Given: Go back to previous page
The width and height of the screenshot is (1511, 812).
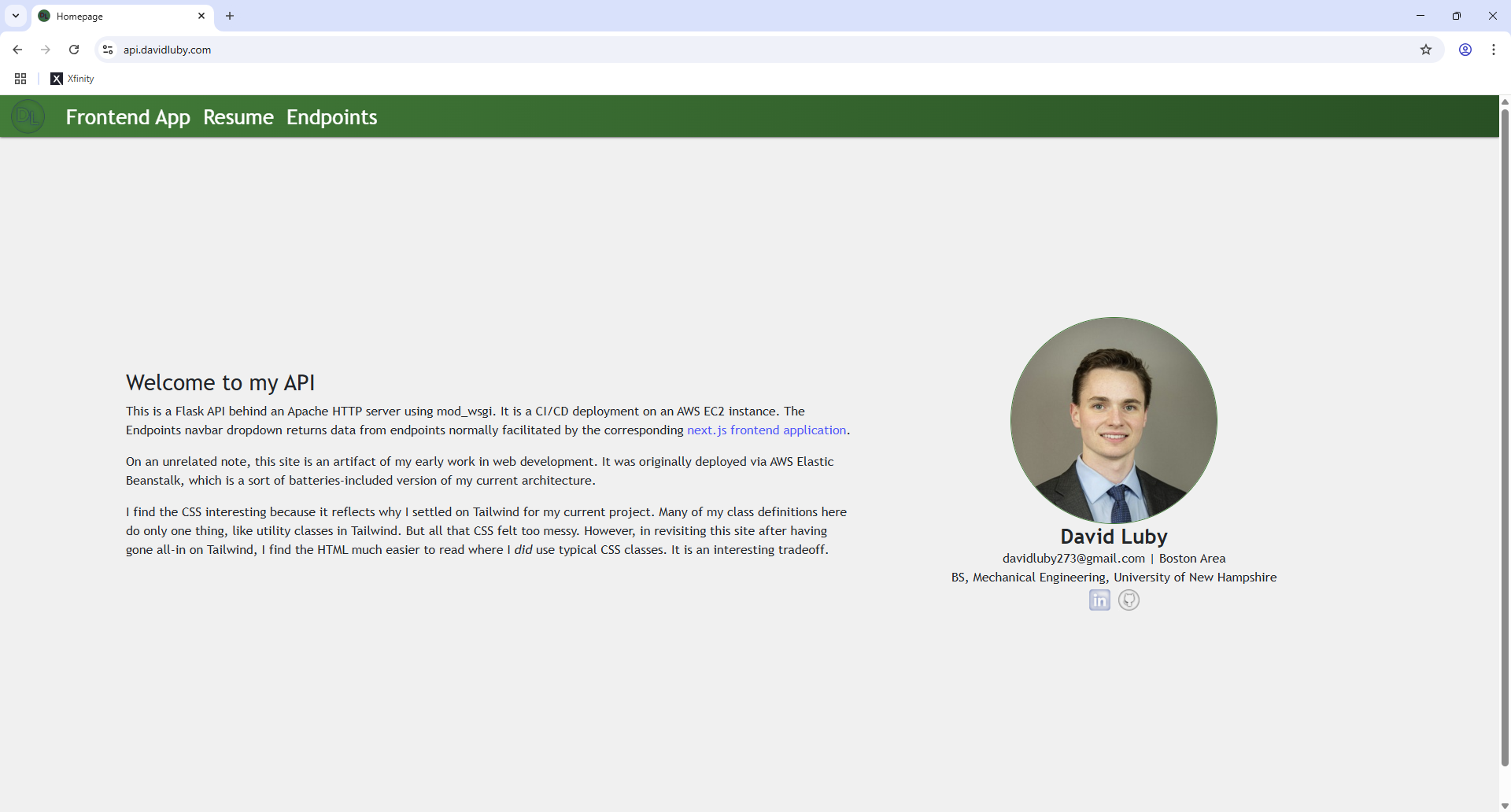Looking at the screenshot, I should (17, 50).
